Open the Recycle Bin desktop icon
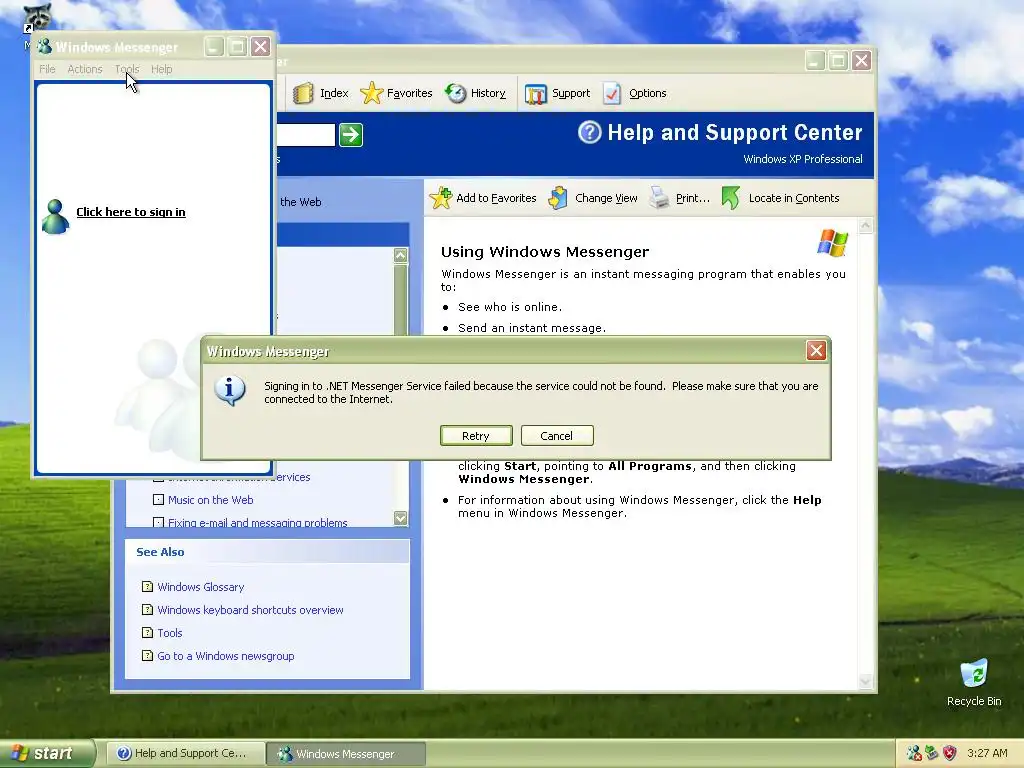The image size is (1024, 768). [x=974, y=674]
